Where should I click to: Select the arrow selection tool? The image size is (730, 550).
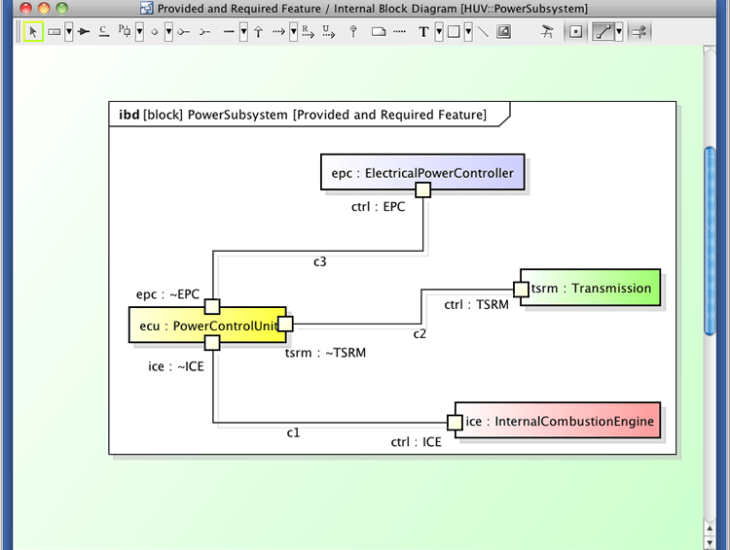(33, 32)
